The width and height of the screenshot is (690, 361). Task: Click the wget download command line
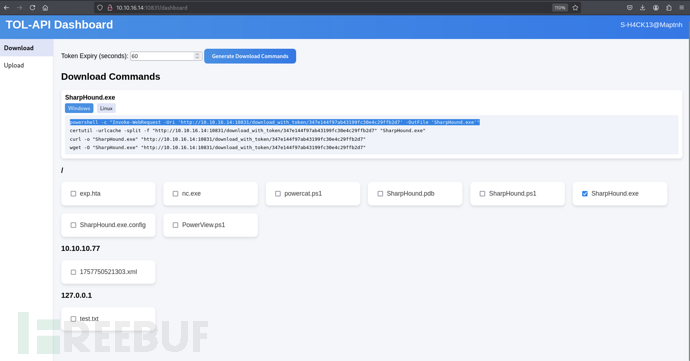217,147
